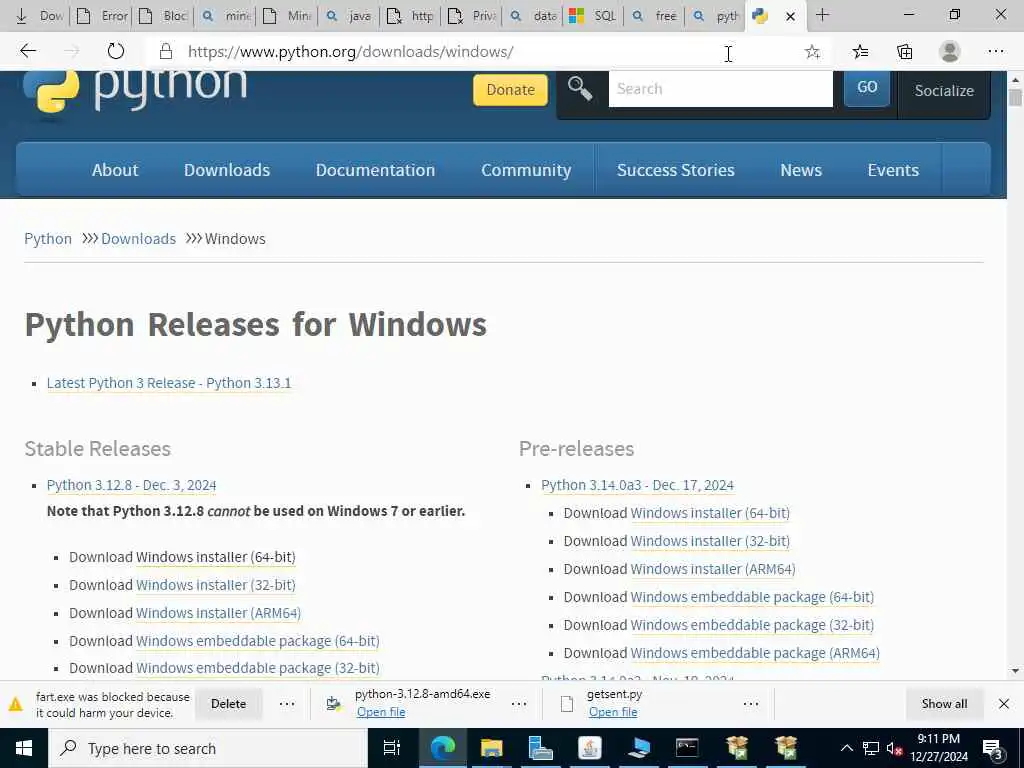
Task: Open File Explorer from taskbar
Action: pyautogui.click(x=491, y=748)
